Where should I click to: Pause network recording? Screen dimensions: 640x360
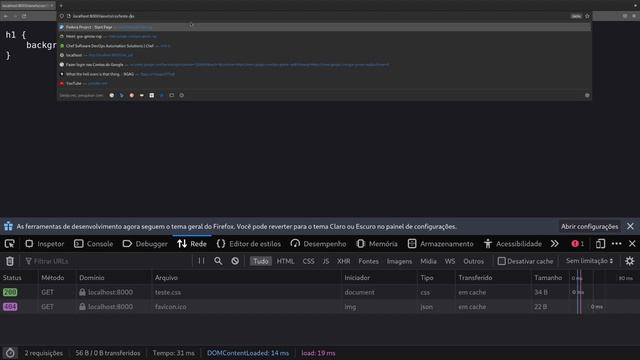(x=201, y=261)
